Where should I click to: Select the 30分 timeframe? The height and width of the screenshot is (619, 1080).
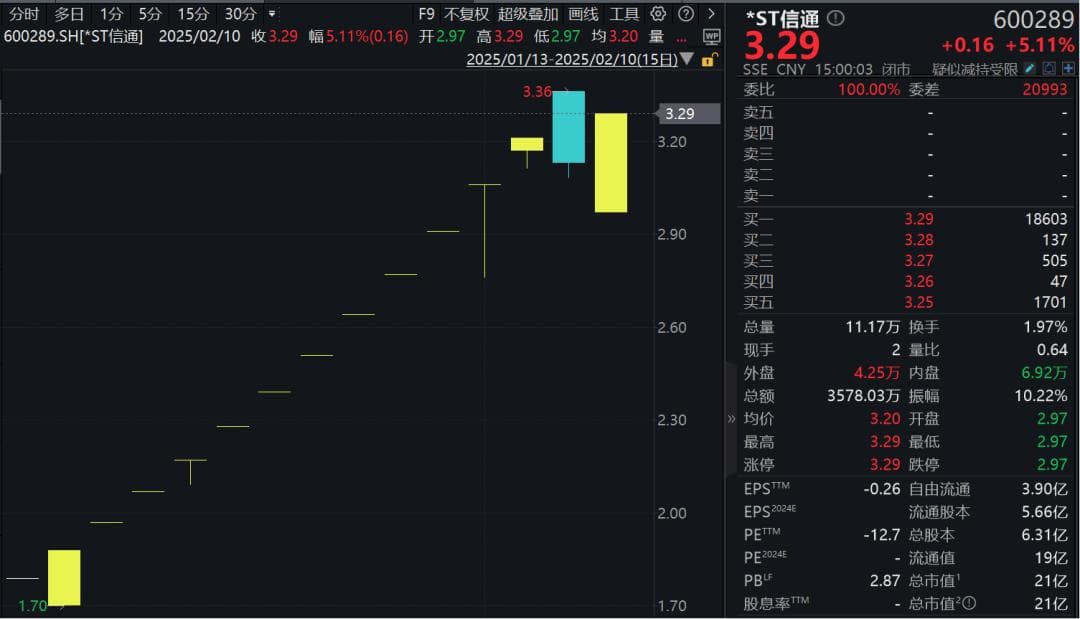[240, 14]
